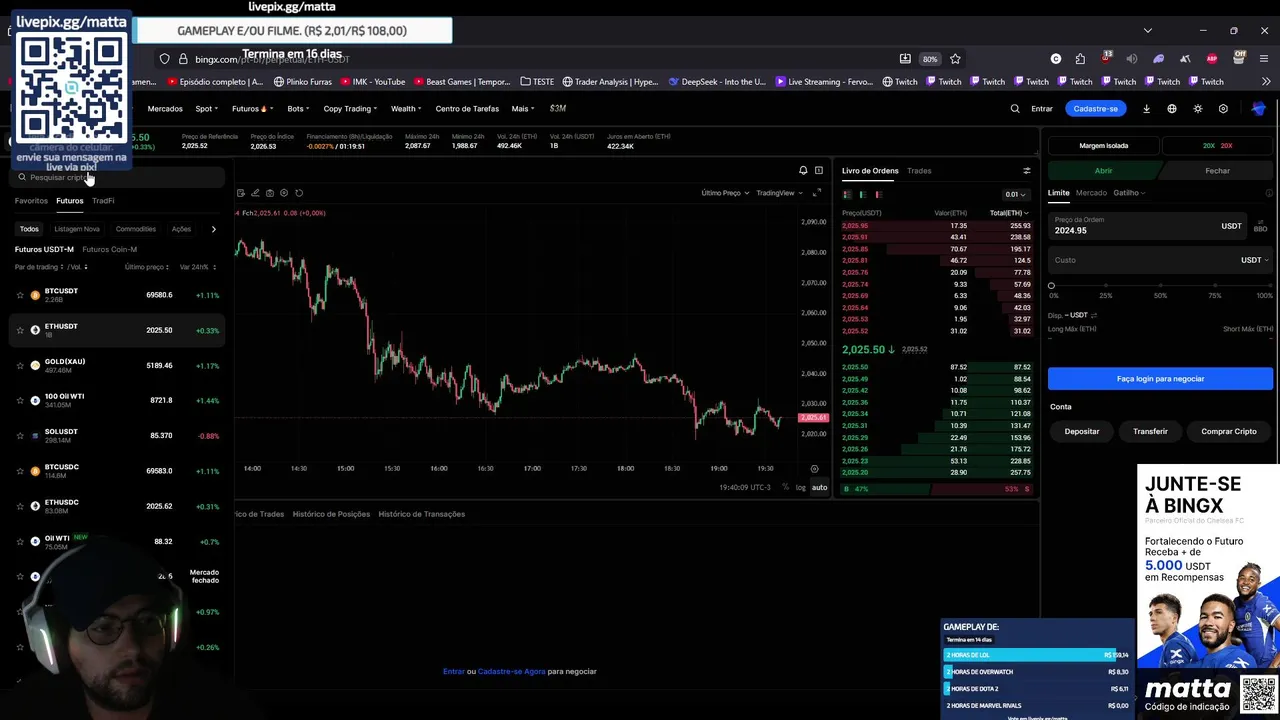
Task: Click the chart drawing pencil icon
Action: (255, 193)
